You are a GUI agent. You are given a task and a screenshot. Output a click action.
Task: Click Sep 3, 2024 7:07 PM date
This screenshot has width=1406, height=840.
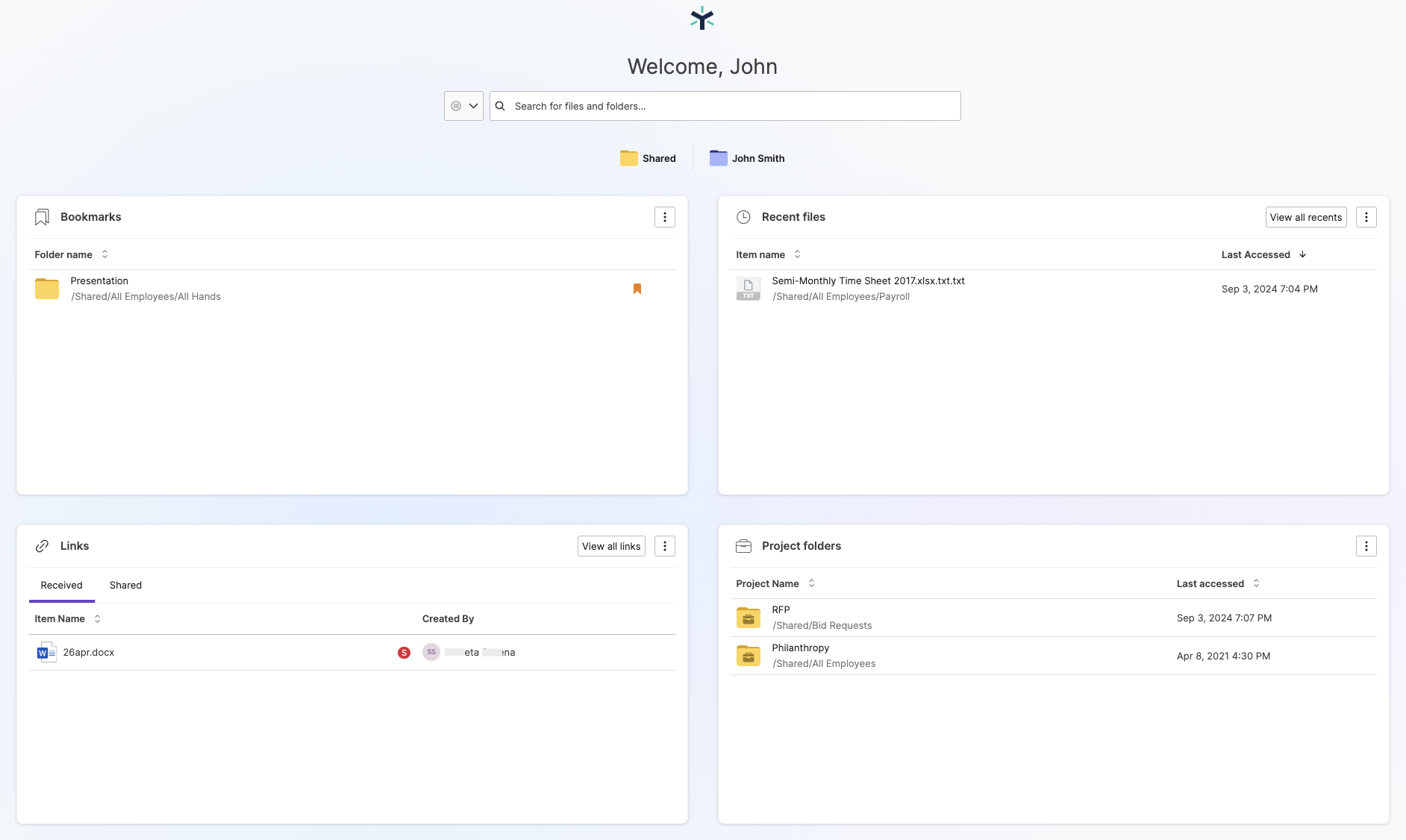(x=1224, y=618)
